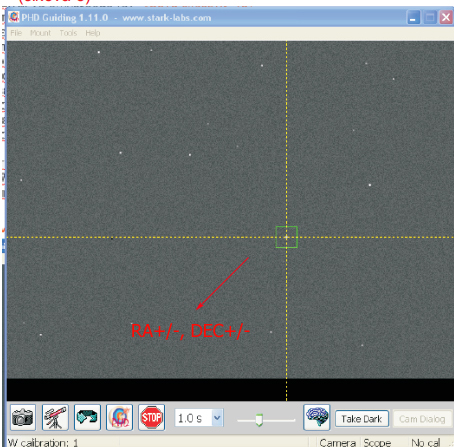Open the Tools menu
Screen dimensions: 454x447
click(68, 33)
